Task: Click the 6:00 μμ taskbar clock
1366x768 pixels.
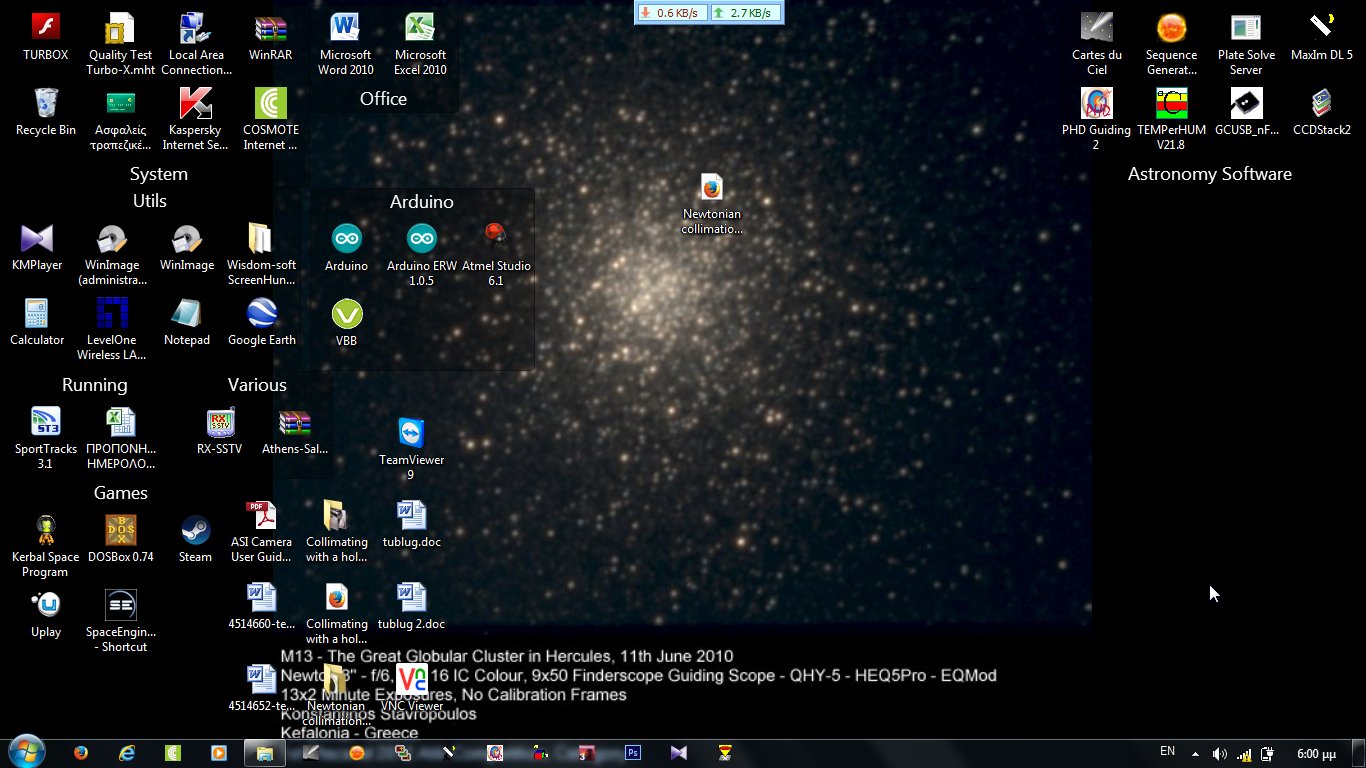Action: click(1317, 753)
